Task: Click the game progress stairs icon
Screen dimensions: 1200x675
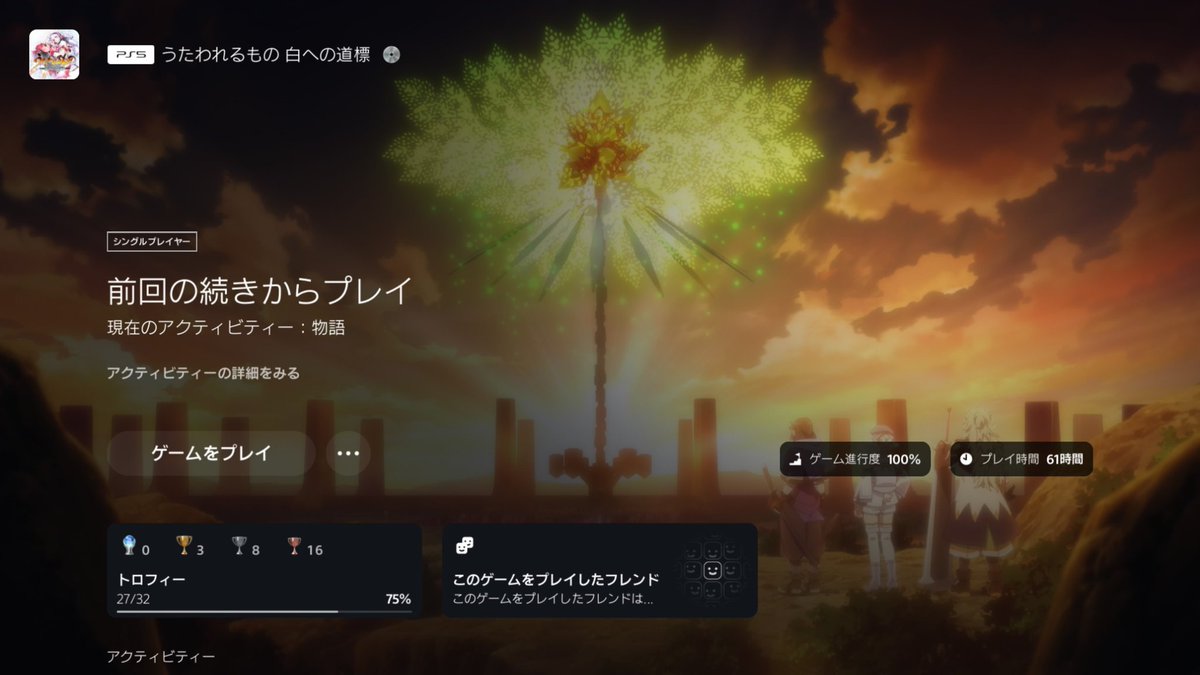Action: click(796, 459)
